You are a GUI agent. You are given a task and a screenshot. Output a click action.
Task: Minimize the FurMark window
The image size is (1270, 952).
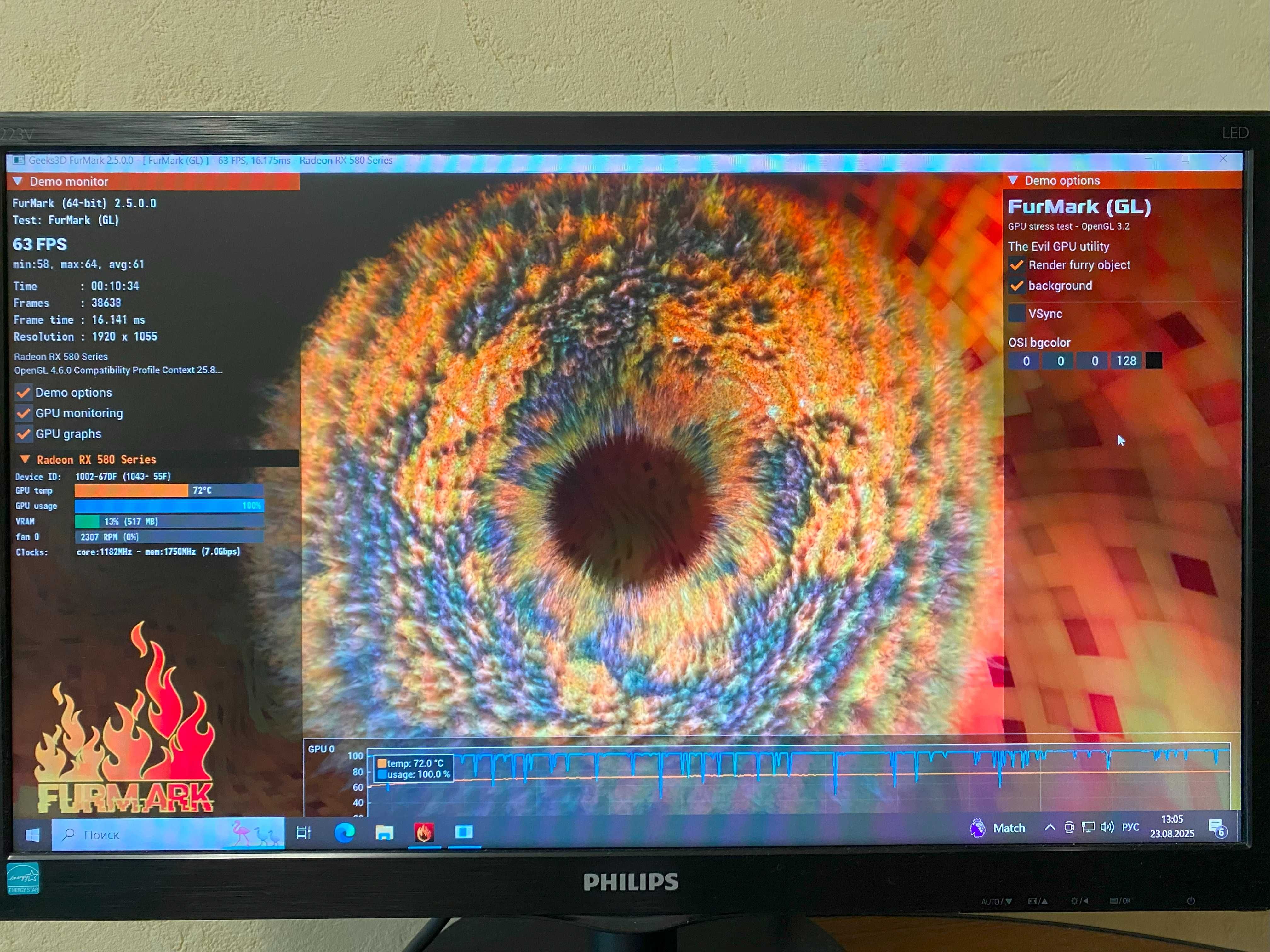tap(1148, 159)
